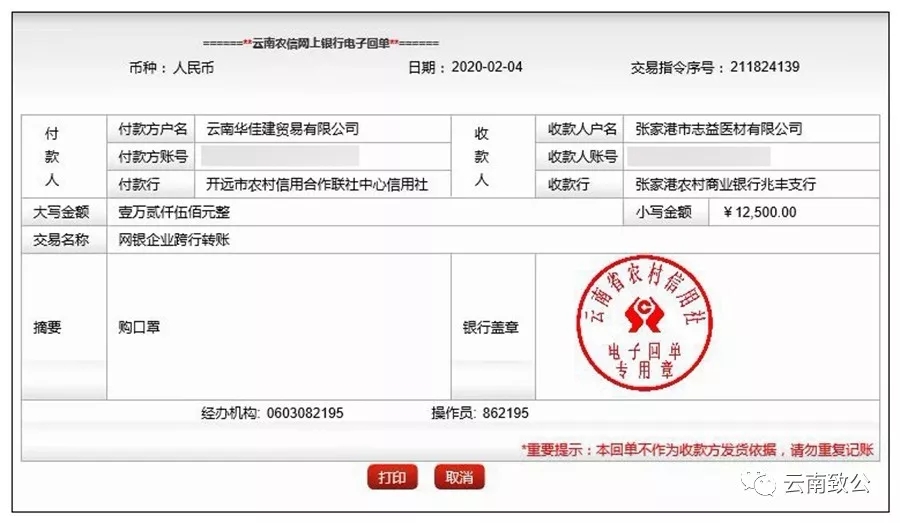Viewport: 900px width, 523px height.
Task: Click the 付款行 label cell
Action: [152, 184]
